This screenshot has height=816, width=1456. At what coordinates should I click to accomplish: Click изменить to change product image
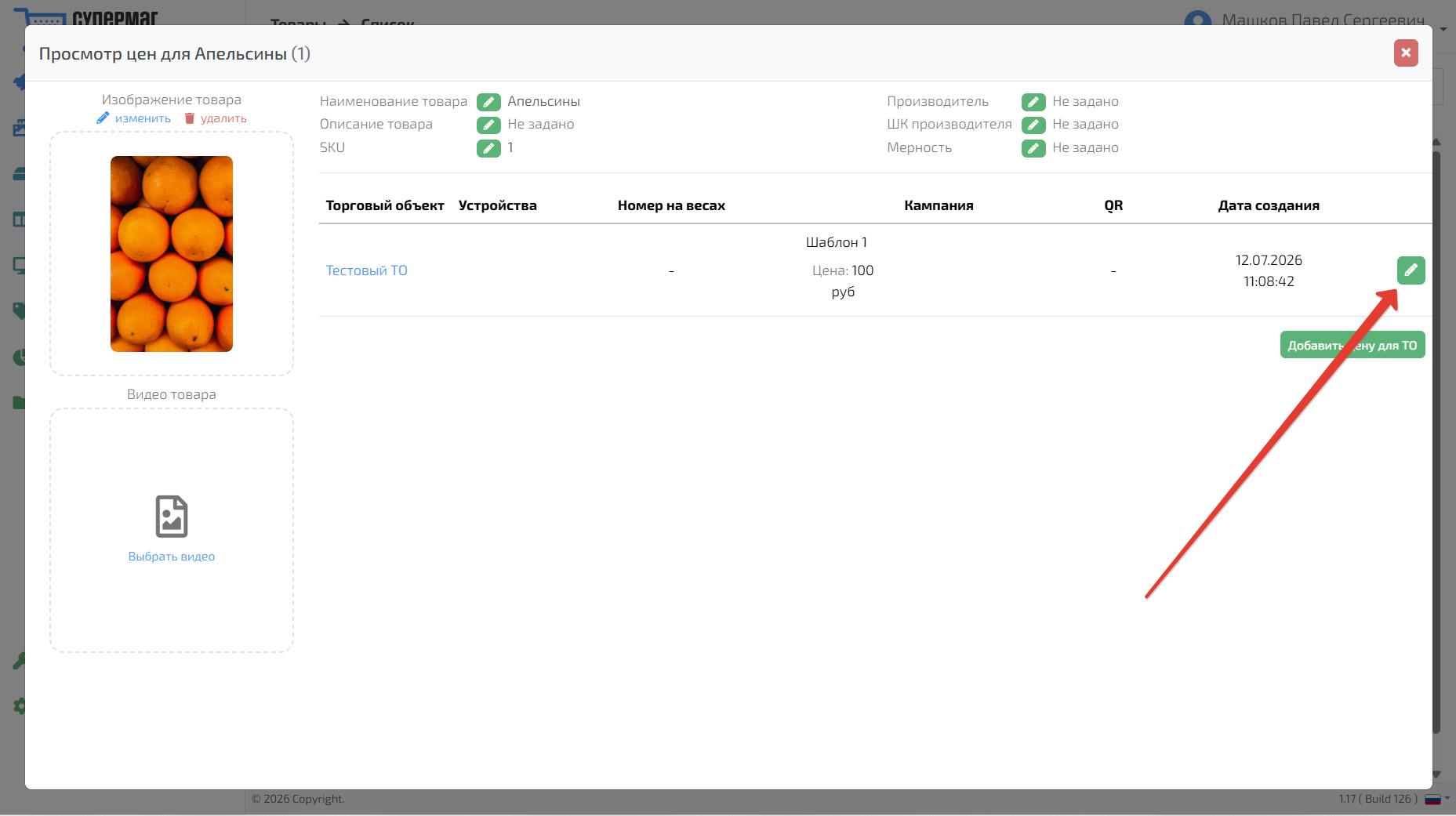134,118
